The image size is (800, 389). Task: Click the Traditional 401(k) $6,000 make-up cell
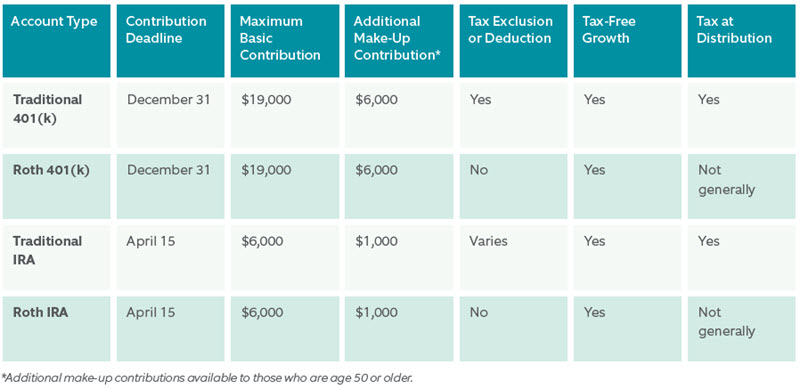(x=399, y=115)
